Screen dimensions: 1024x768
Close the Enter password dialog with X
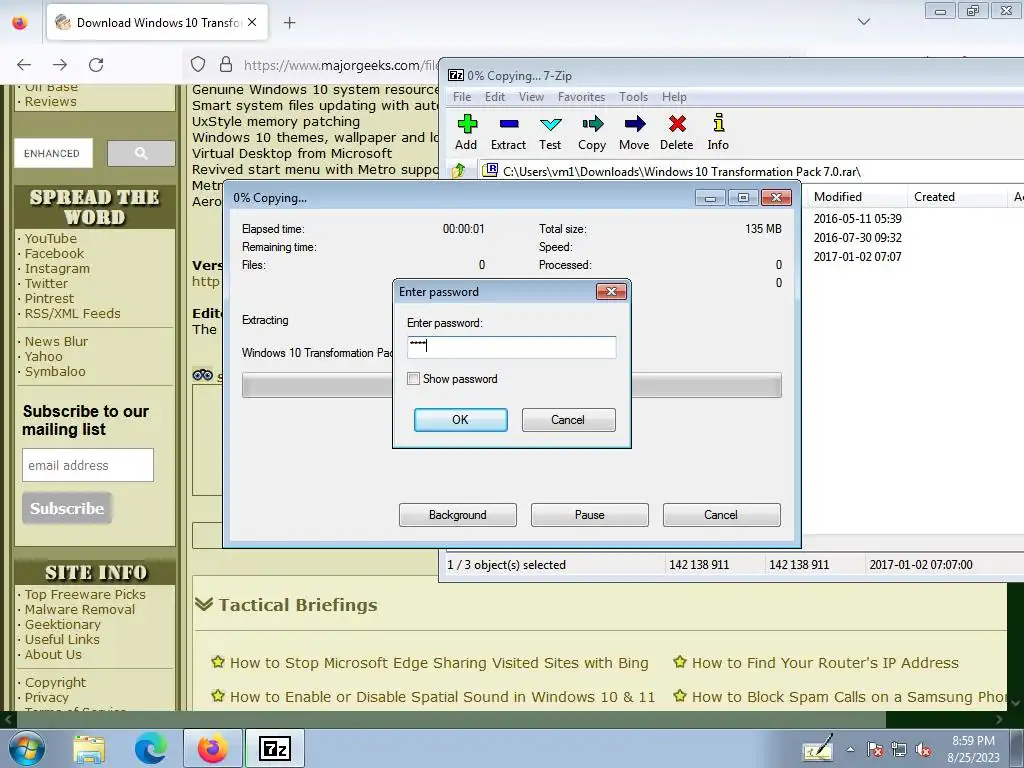pos(611,291)
